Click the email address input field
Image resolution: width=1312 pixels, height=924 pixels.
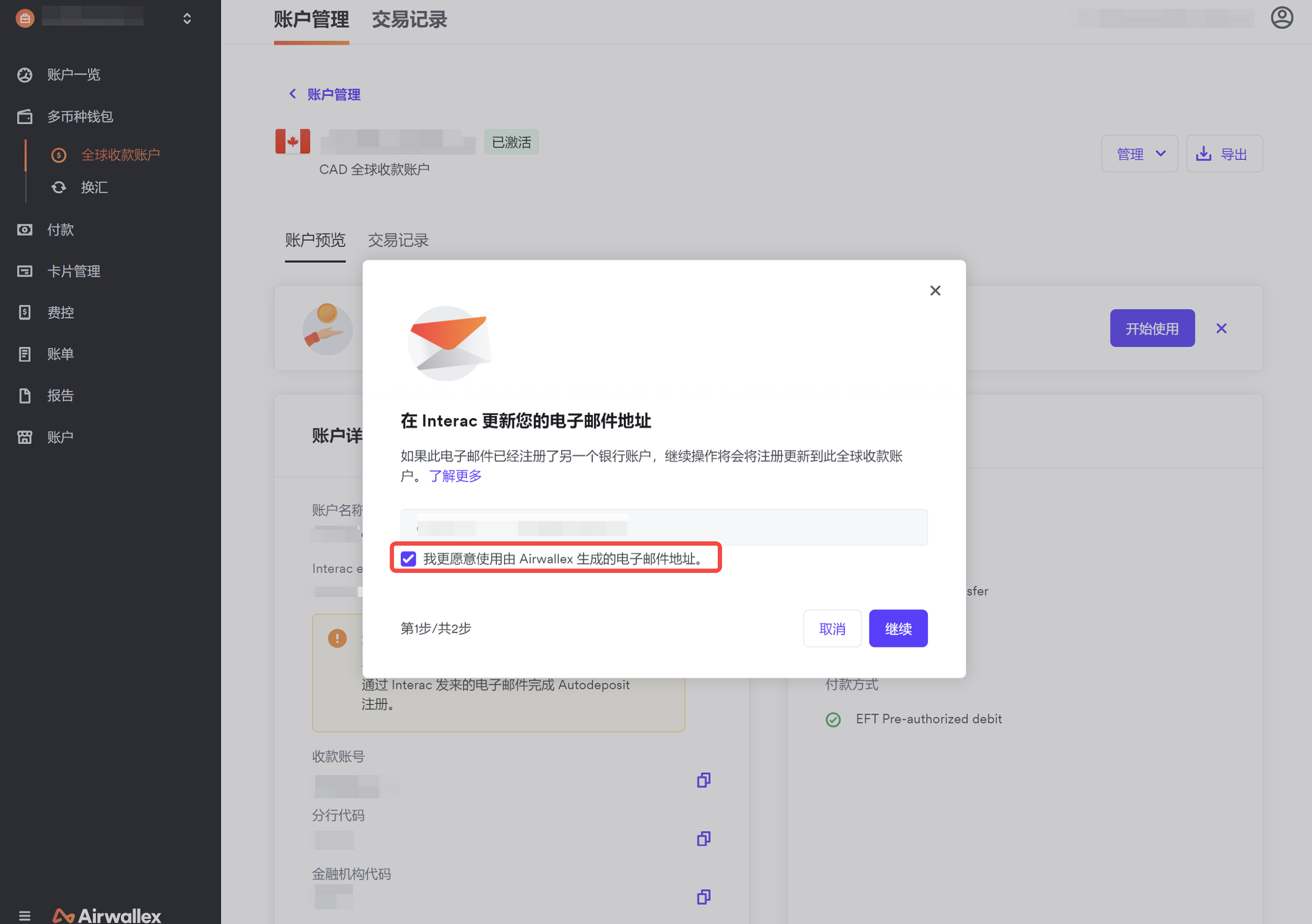pos(664,527)
